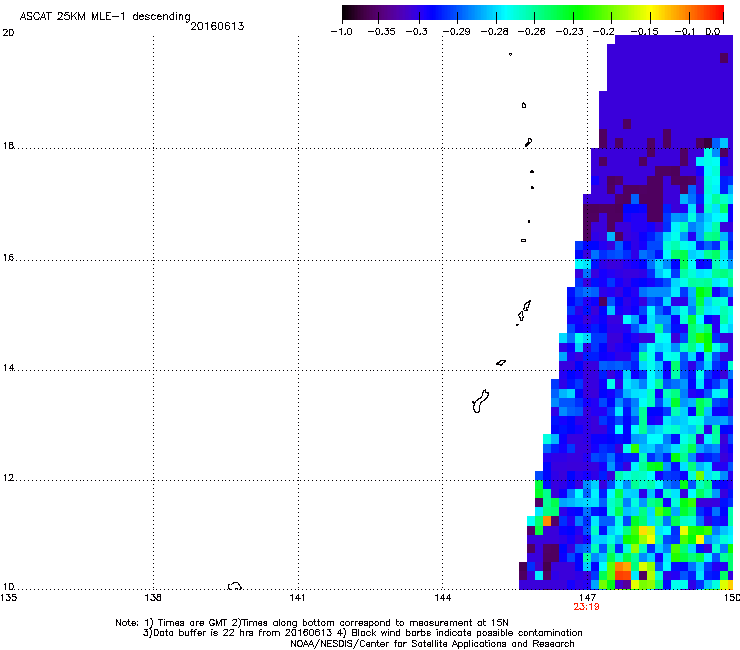Viewport: 740px width, 650px height.
Task: Click the small island outline on the 10N line
Action: [235, 586]
